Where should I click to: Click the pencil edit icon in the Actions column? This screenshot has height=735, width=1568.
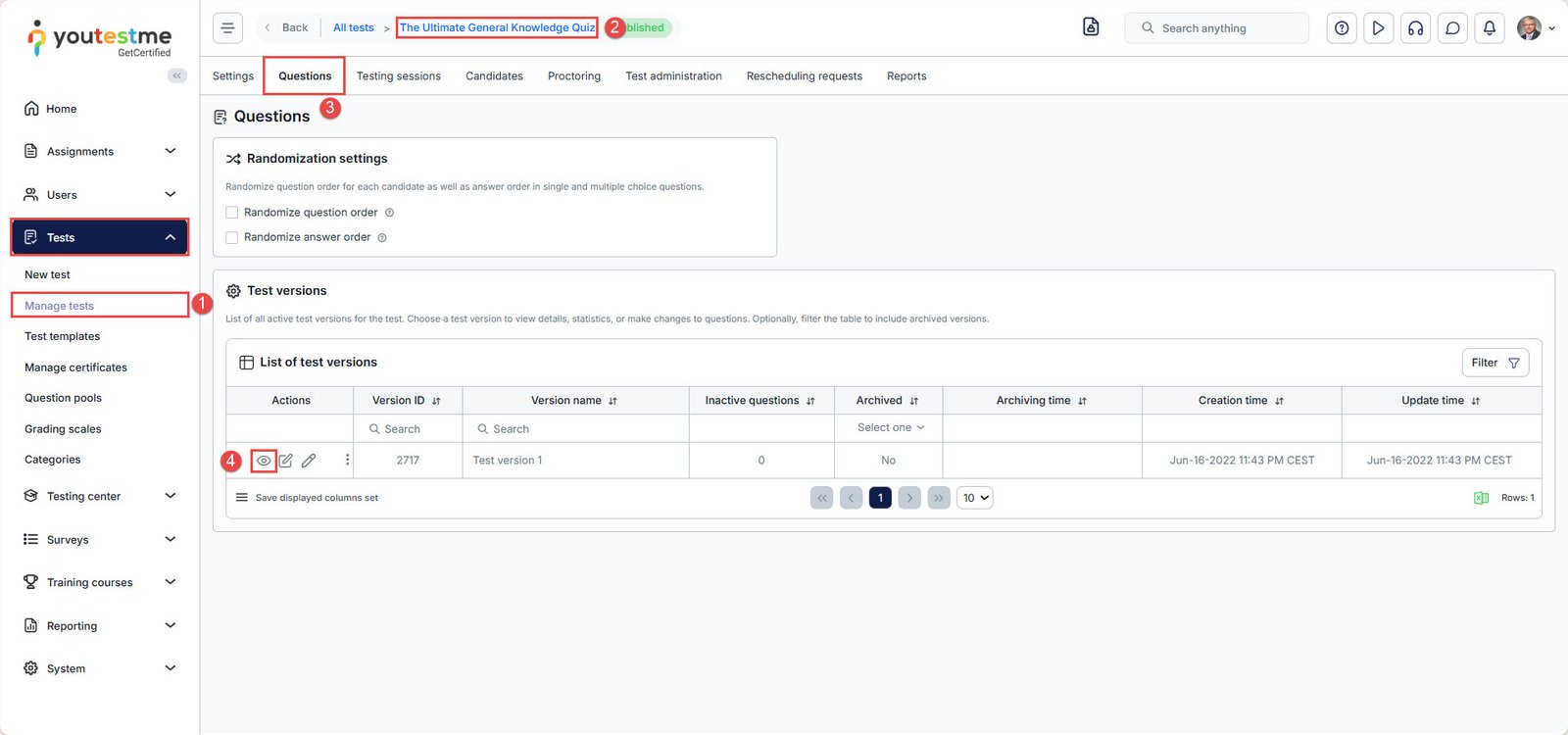click(x=309, y=461)
